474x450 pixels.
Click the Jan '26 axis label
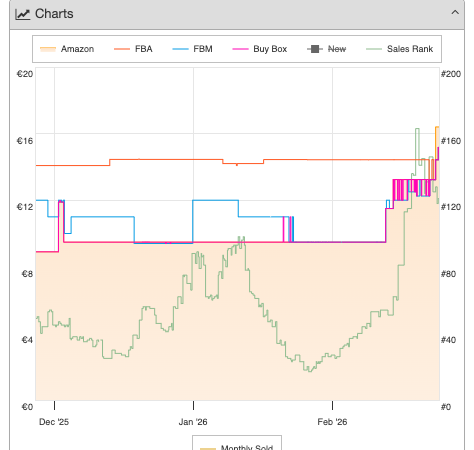(x=193, y=422)
